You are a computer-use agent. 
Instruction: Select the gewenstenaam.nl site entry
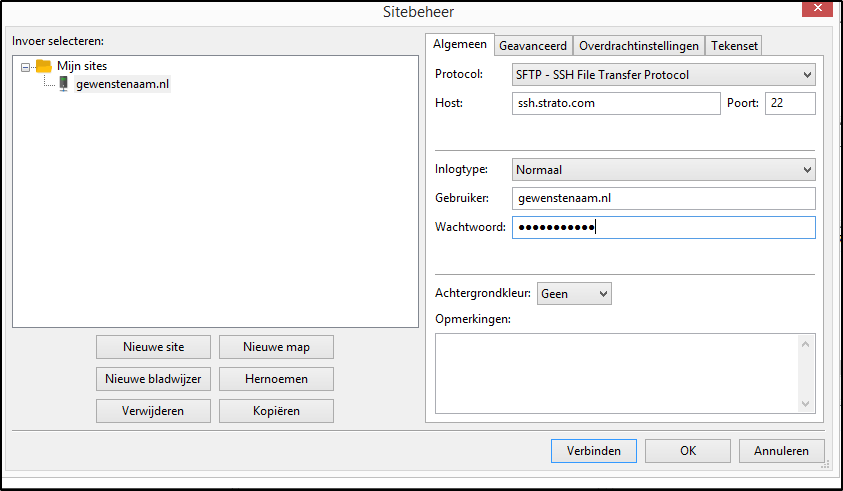122,84
